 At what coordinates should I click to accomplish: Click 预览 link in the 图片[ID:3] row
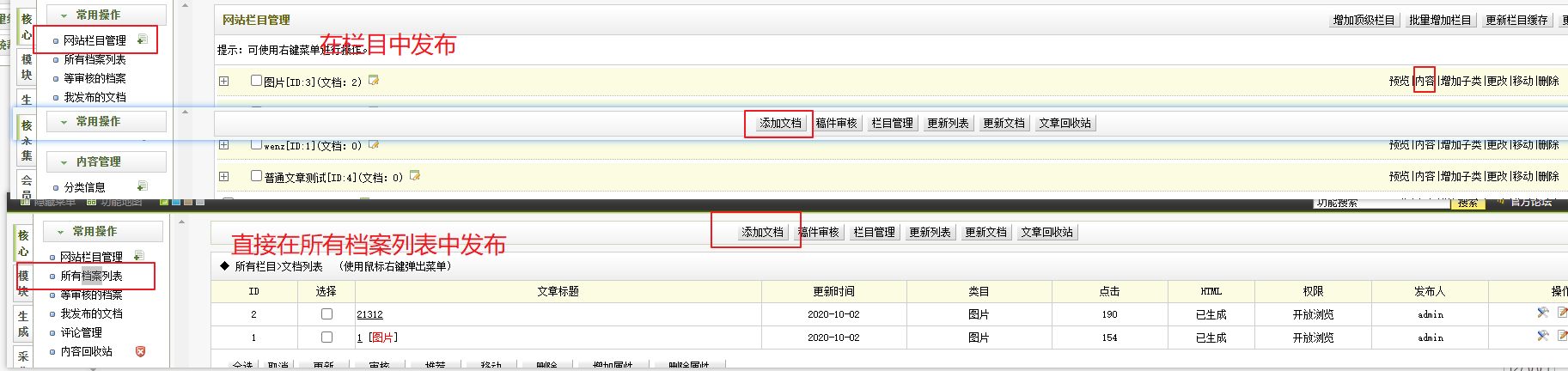(x=1399, y=81)
